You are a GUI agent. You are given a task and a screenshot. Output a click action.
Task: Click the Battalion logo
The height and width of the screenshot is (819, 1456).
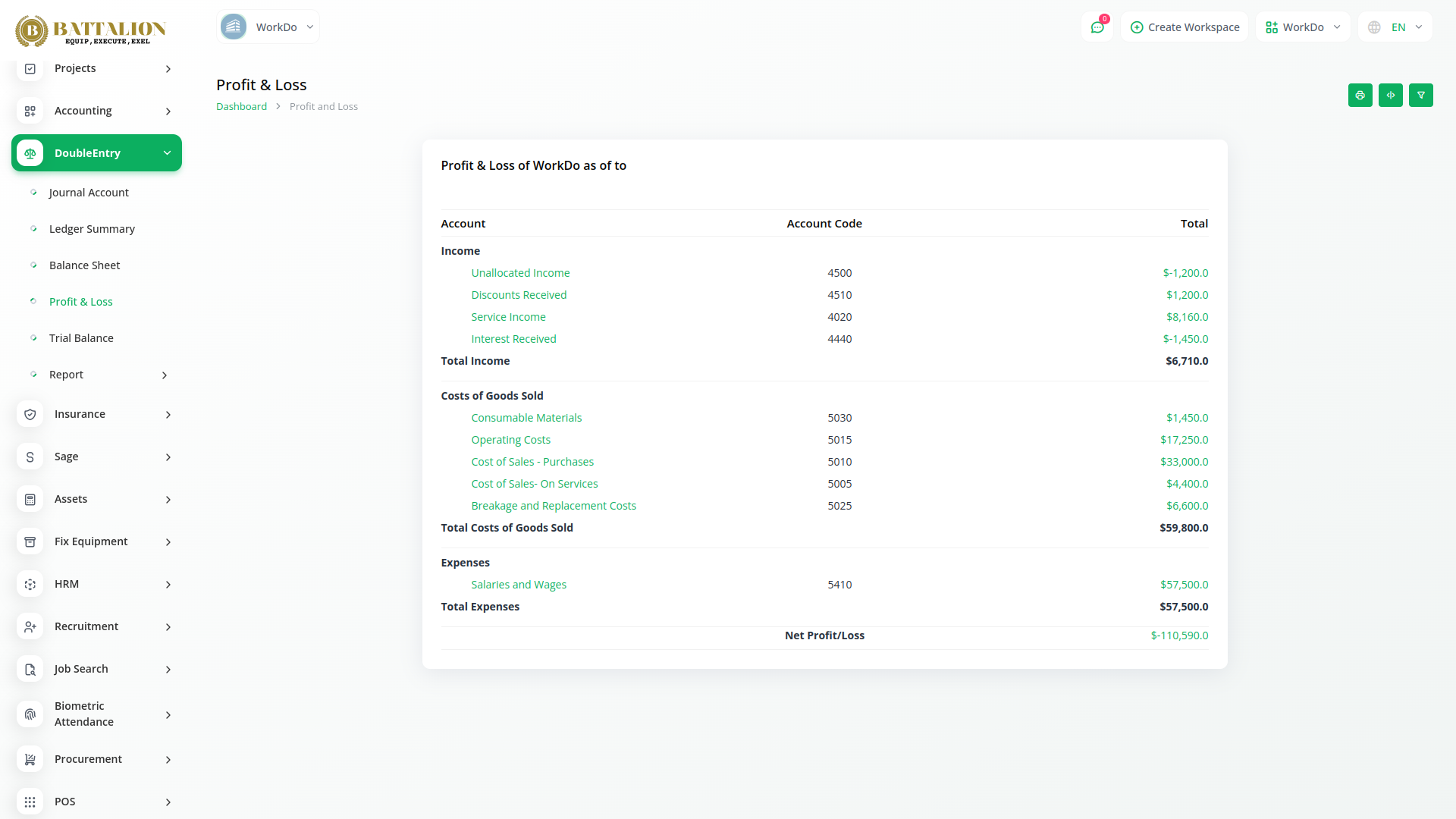pyautogui.click(x=91, y=30)
